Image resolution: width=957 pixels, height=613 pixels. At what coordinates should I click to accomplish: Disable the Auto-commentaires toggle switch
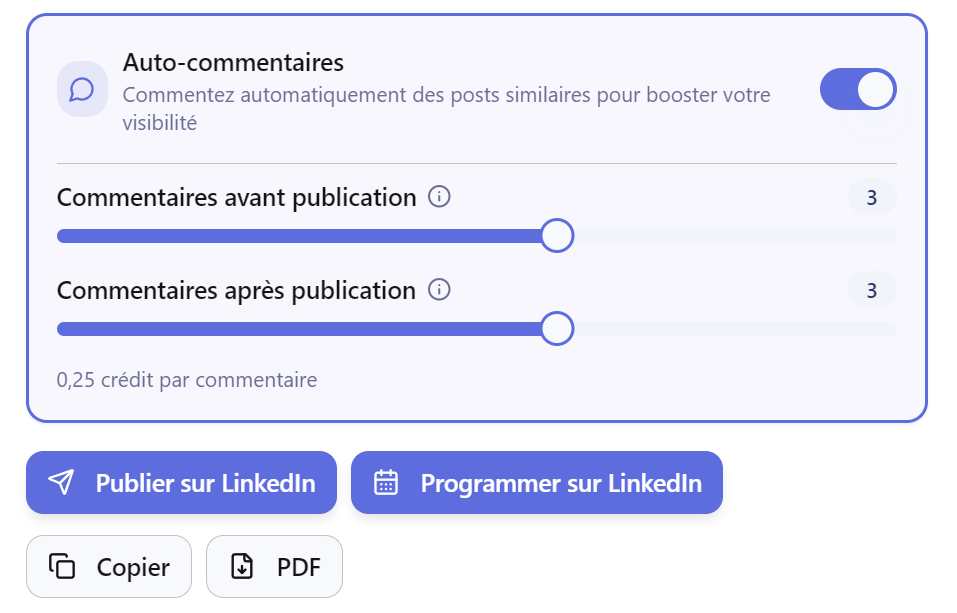point(858,89)
